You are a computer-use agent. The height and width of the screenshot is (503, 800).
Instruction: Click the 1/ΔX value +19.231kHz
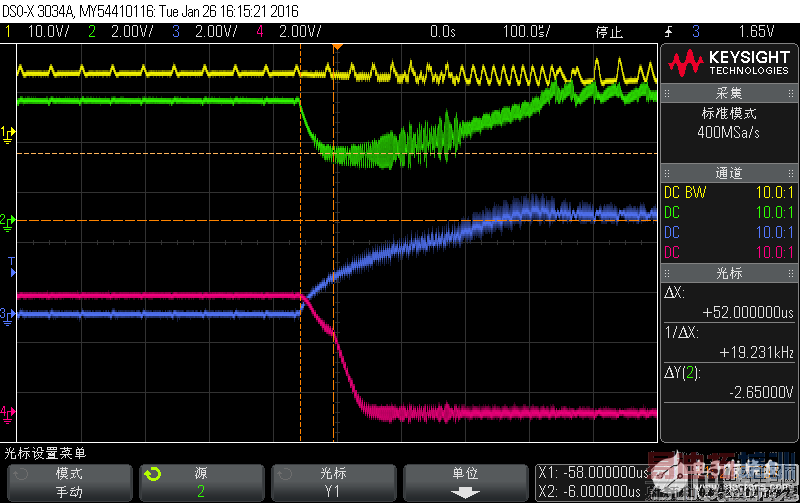[x=757, y=353]
